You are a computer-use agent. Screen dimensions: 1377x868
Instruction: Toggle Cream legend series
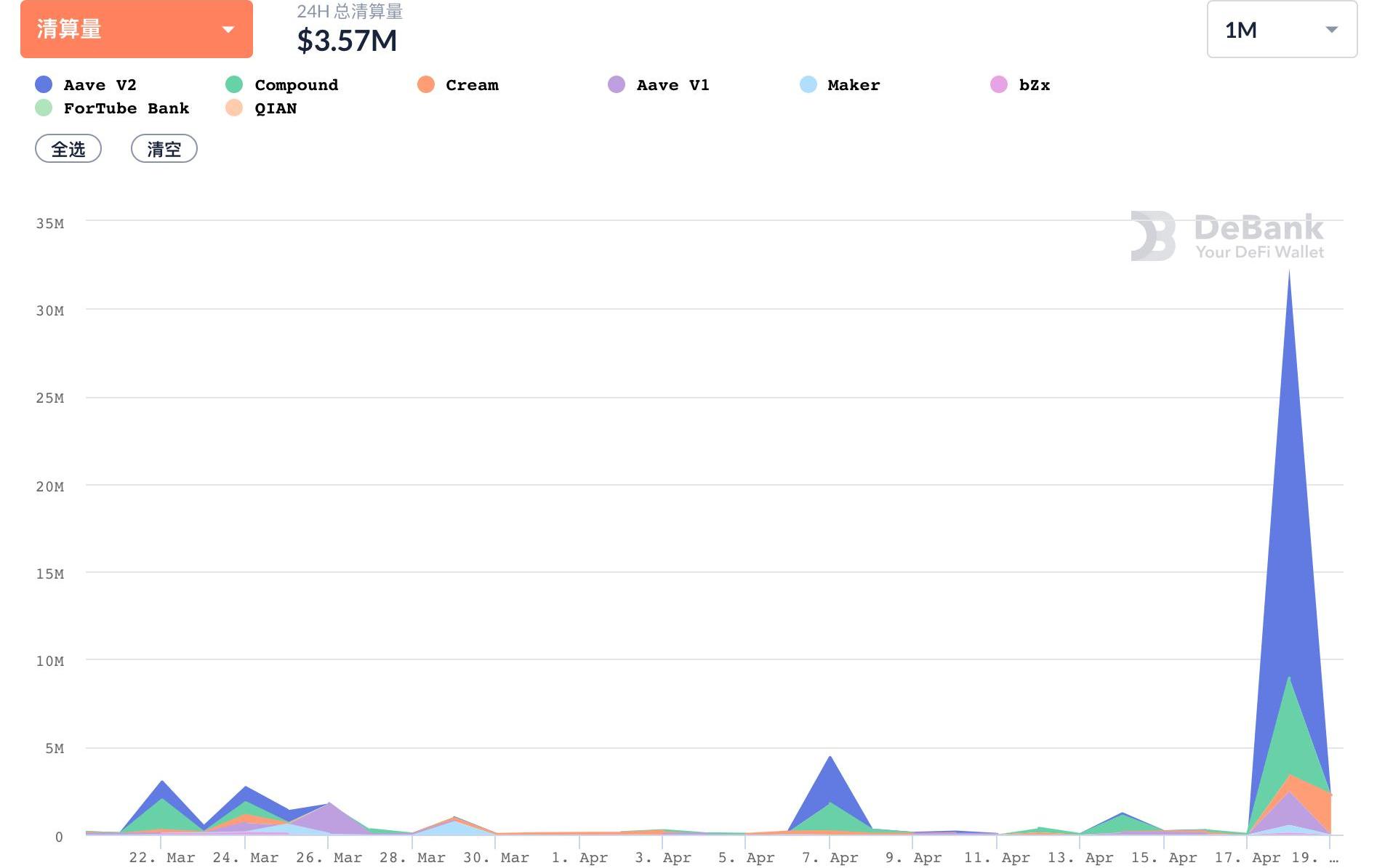(x=458, y=85)
